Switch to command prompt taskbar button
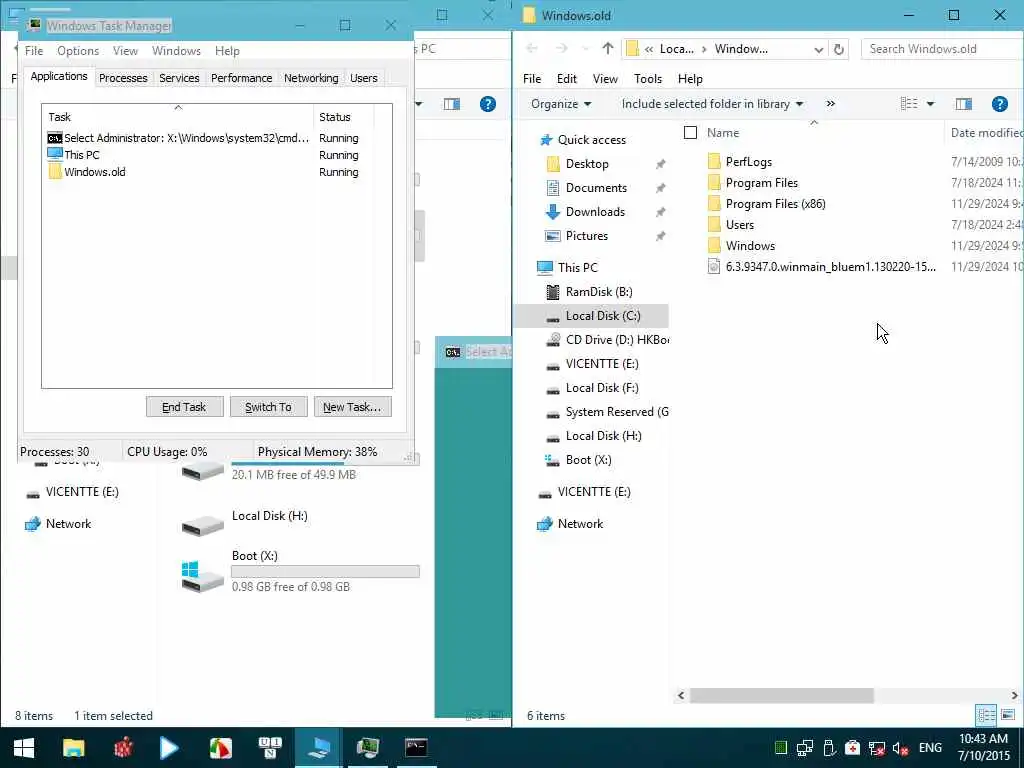The width and height of the screenshot is (1024, 768). coord(416,748)
